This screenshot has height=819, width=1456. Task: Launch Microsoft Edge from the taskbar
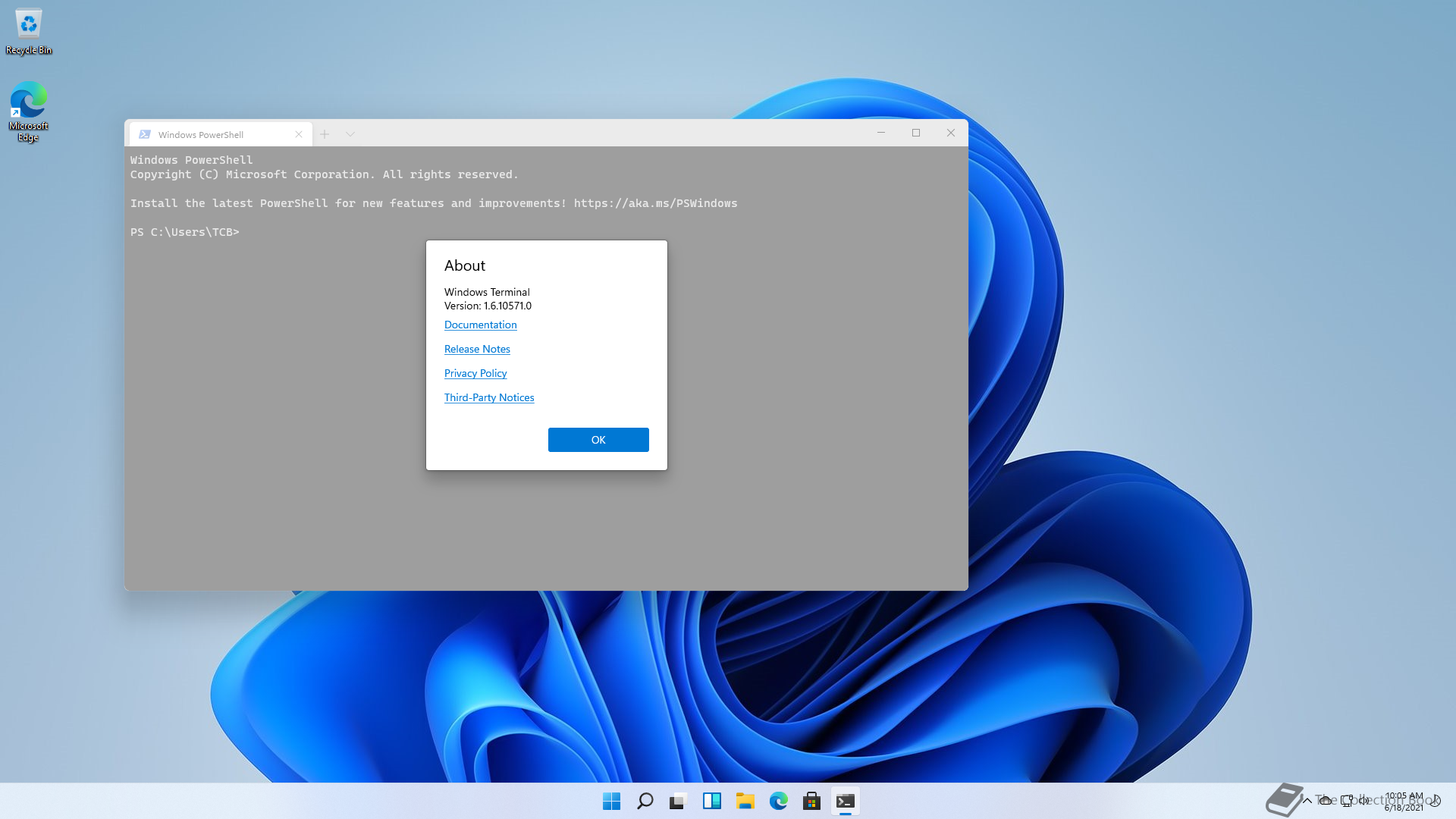coord(778,801)
